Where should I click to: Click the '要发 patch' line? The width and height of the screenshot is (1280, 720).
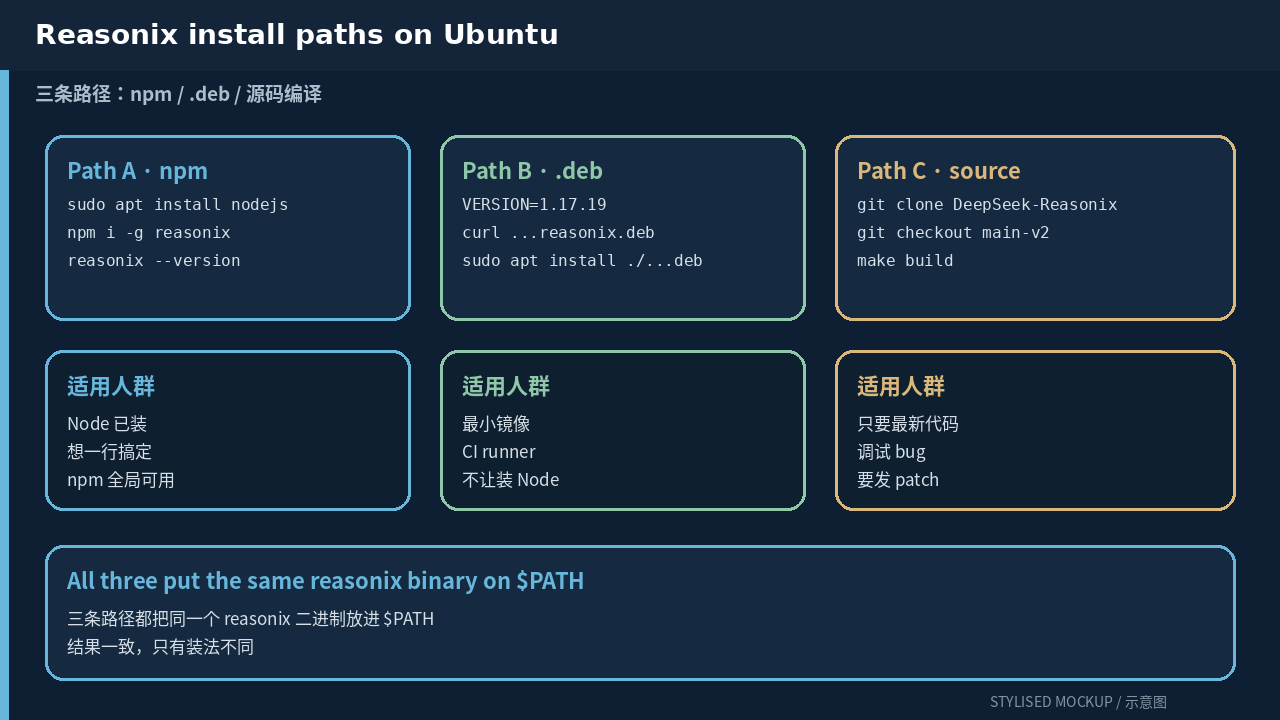pyautogui.click(x=898, y=480)
